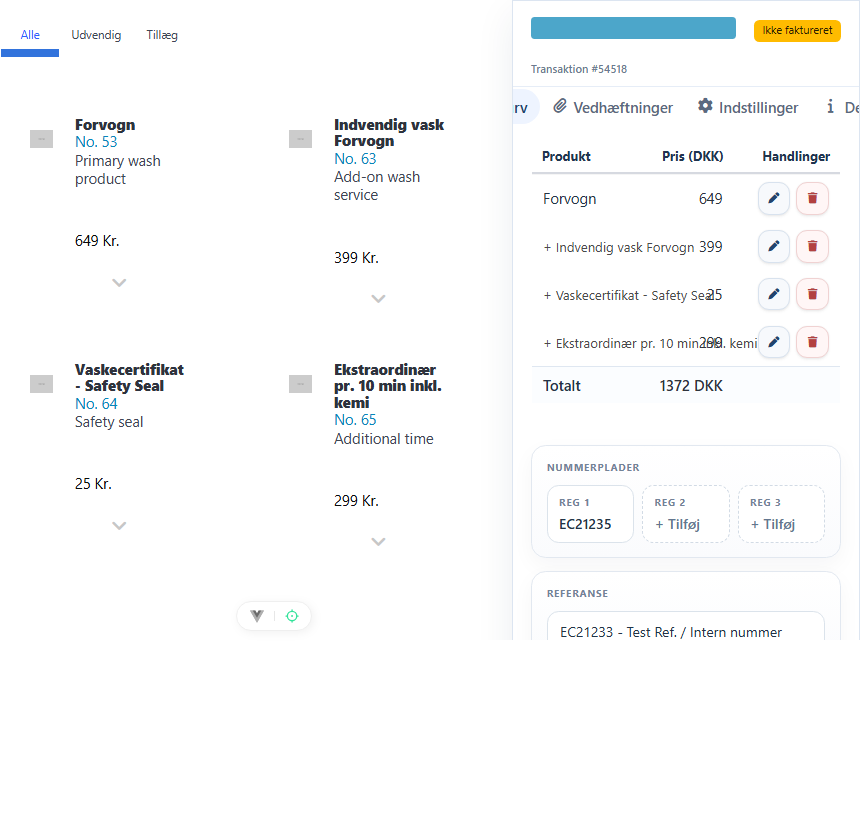The image size is (860, 840).
Task: Delete the Vaskecertifikat - Safety Seal row
Action: tap(812, 294)
